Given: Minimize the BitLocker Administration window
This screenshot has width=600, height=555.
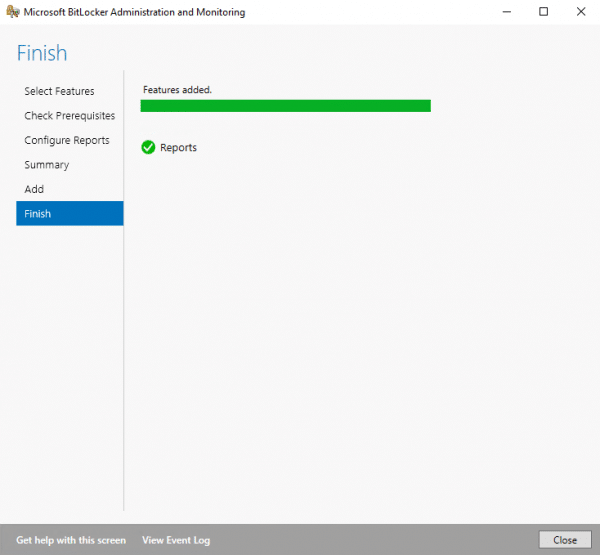Looking at the screenshot, I should 507,12.
